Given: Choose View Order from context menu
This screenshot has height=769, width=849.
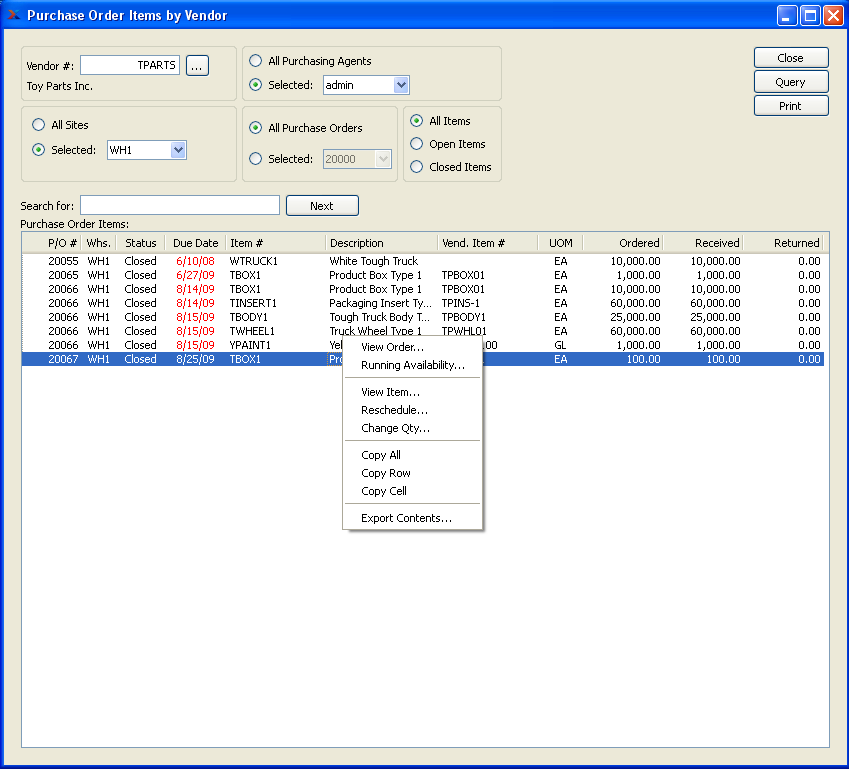Looking at the screenshot, I should (x=392, y=347).
